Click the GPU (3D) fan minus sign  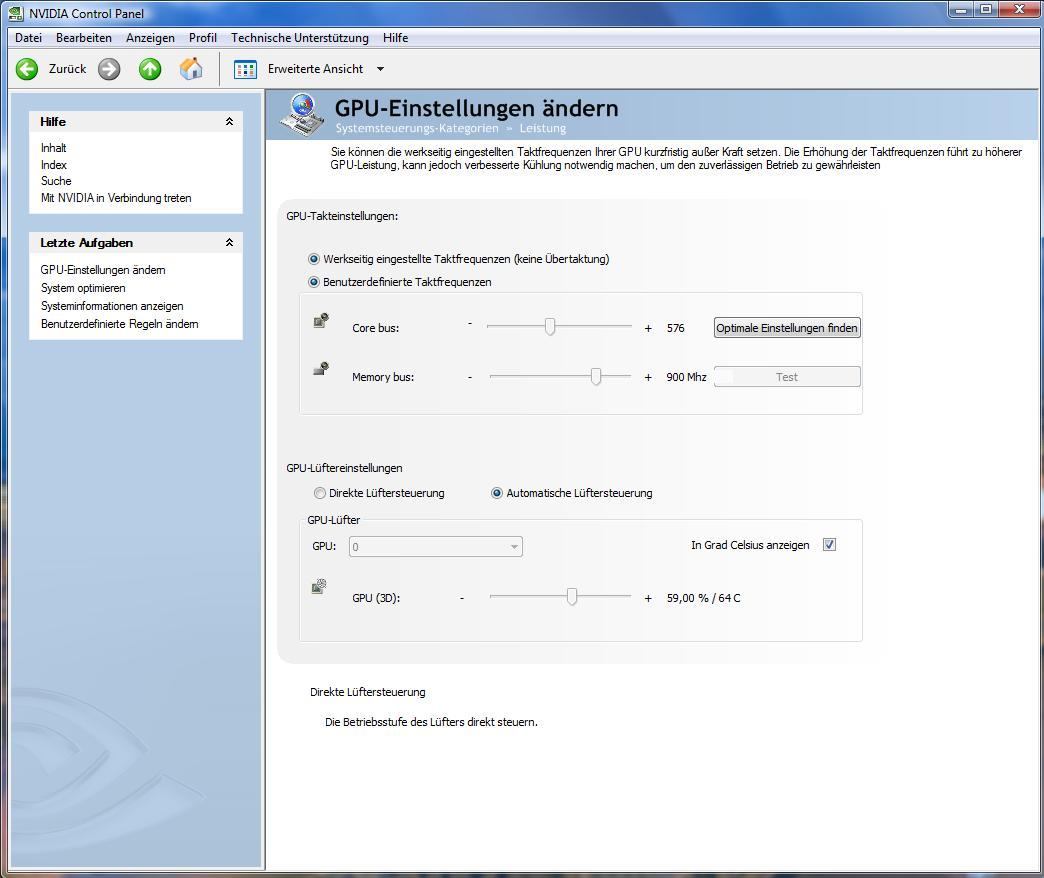[462, 598]
